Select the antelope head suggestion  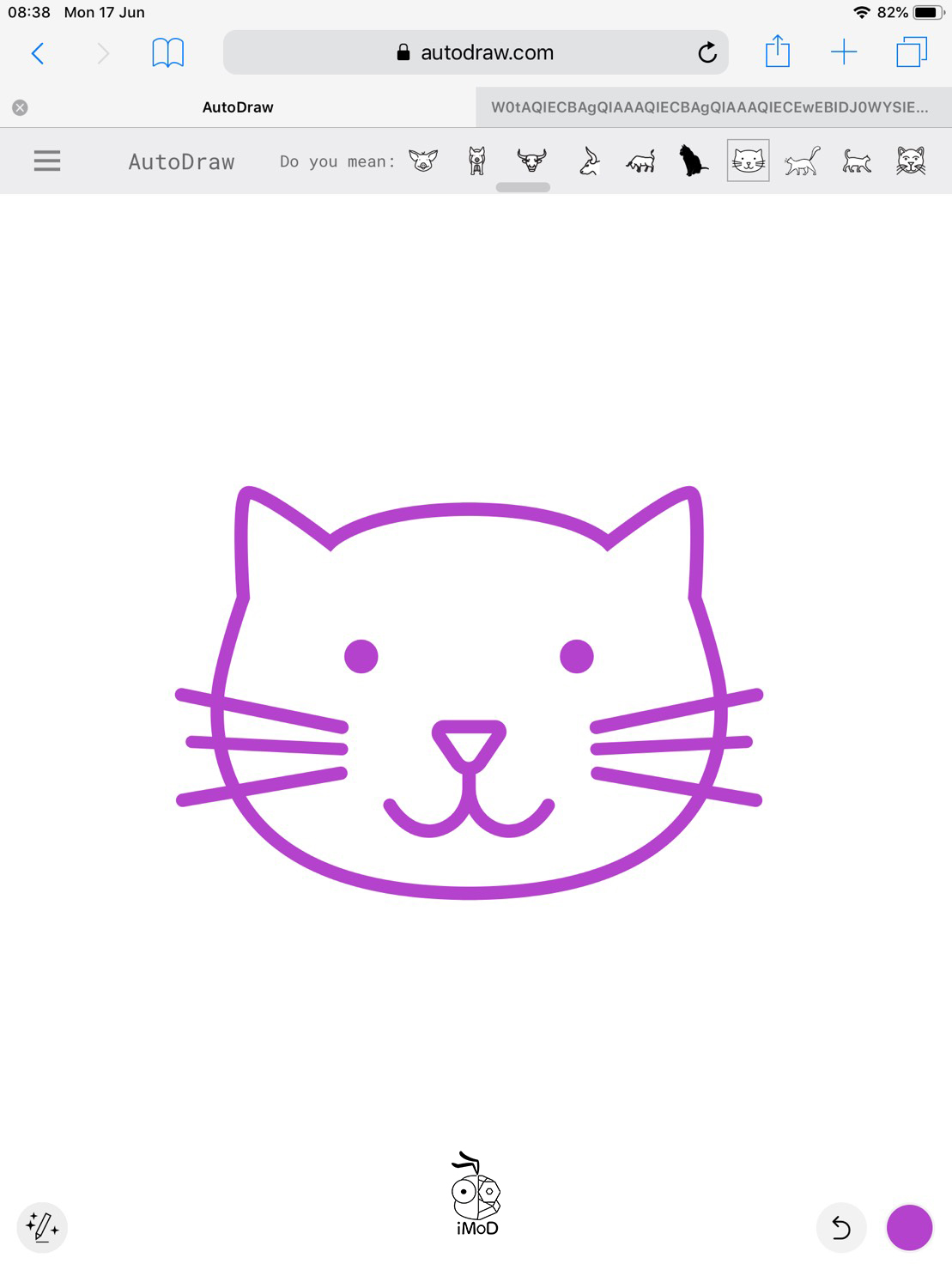click(589, 161)
